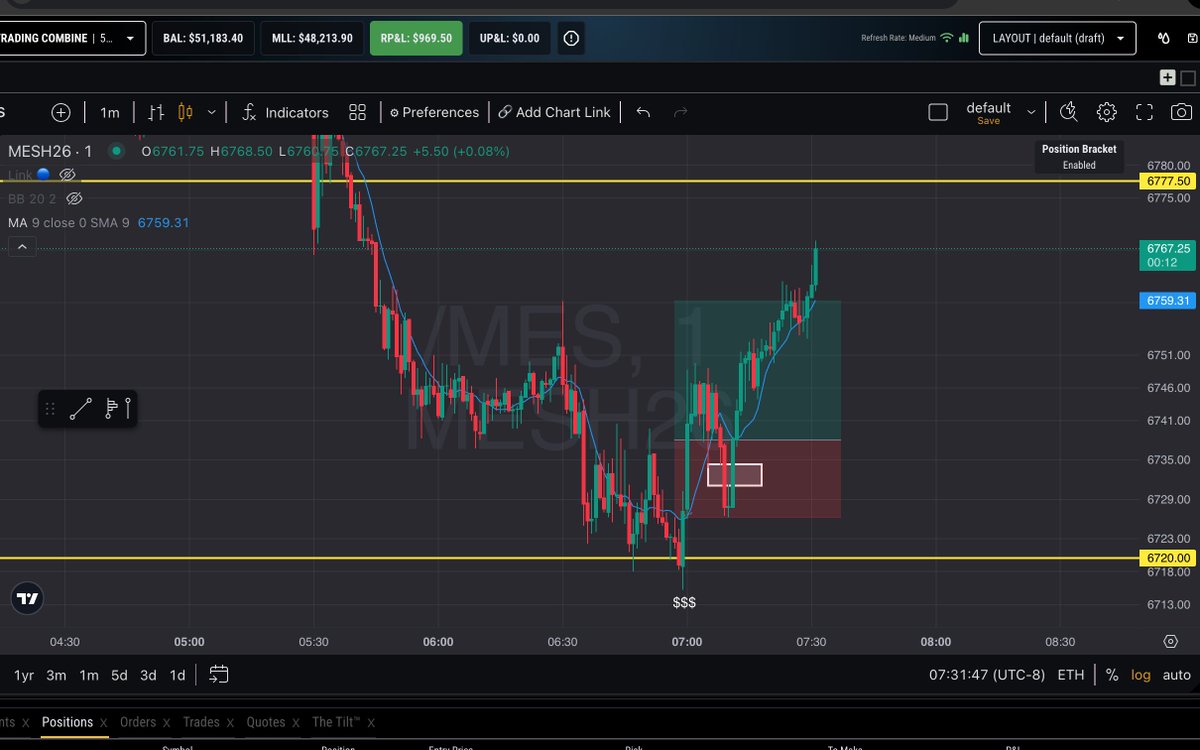The width and height of the screenshot is (1200, 750).
Task: Click the UP&L $0.00 box
Action: pos(510,38)
